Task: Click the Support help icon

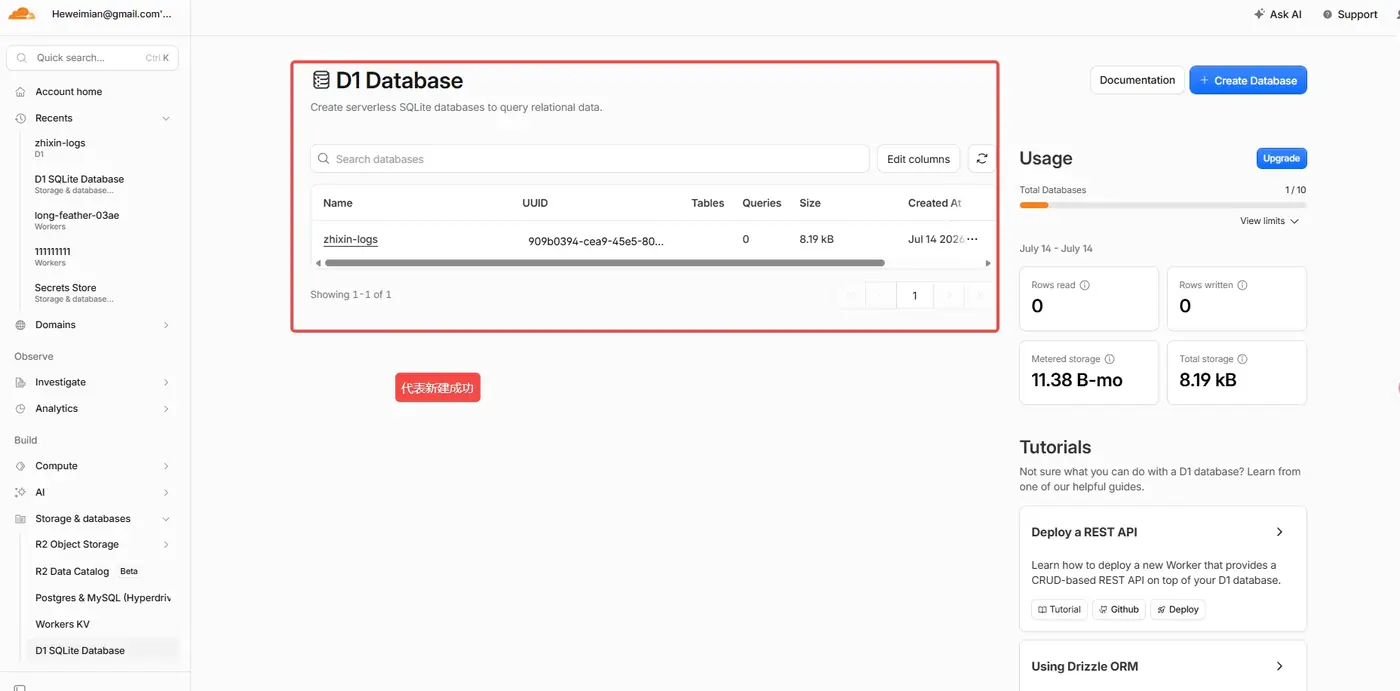Action: coord(1327,15)
